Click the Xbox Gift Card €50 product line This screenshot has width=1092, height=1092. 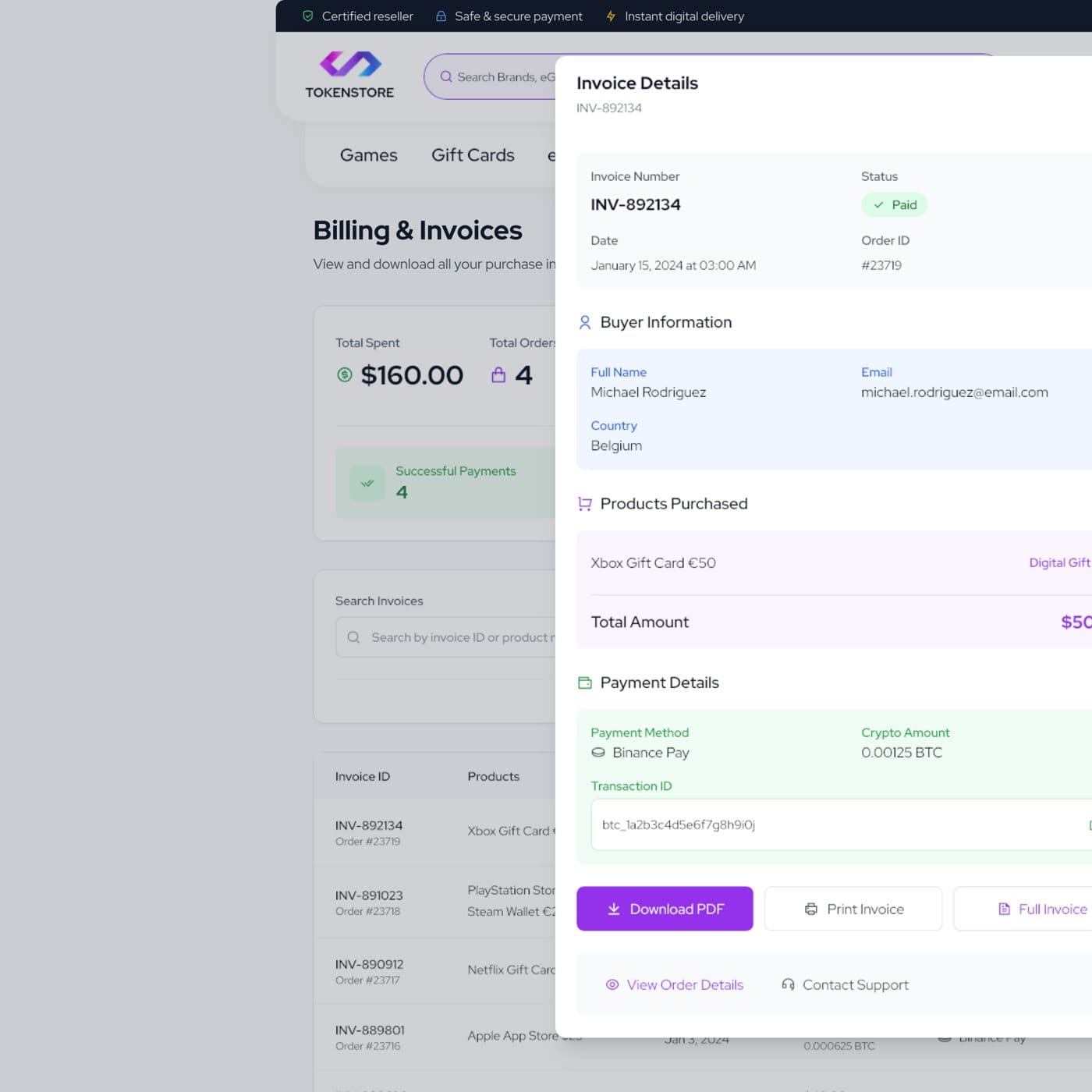[x=653, y=562]
